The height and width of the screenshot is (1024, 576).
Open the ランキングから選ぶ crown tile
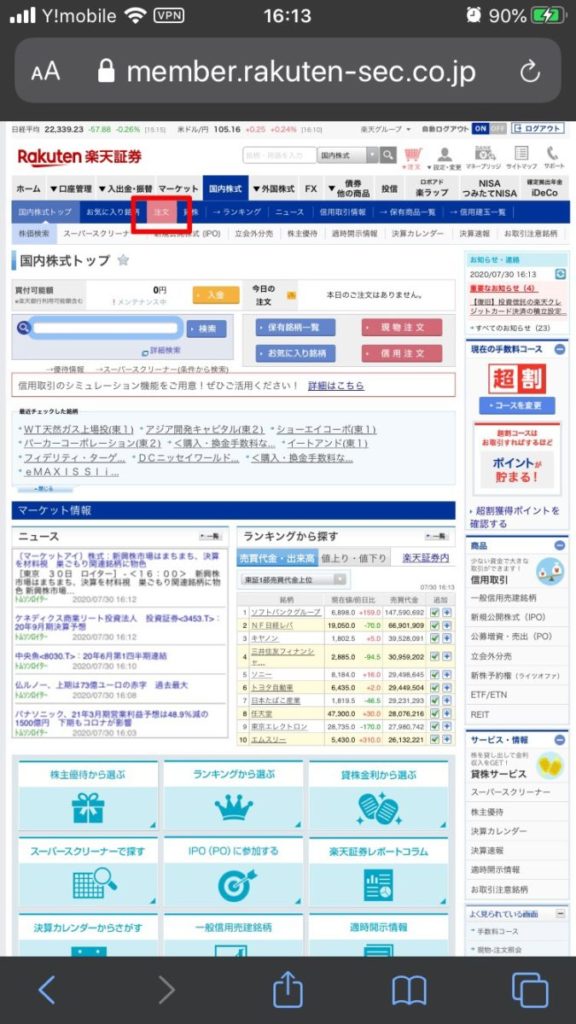234,796
